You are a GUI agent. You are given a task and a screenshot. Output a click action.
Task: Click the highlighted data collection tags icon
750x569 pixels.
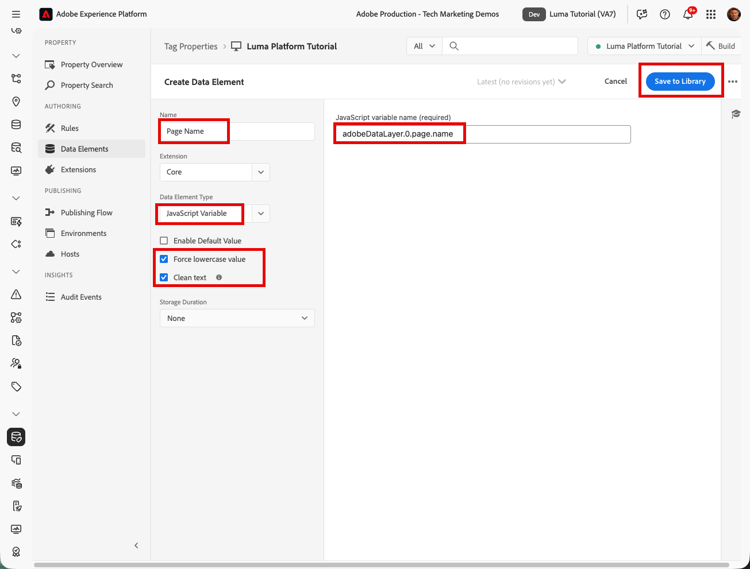(x=16, y=437)
